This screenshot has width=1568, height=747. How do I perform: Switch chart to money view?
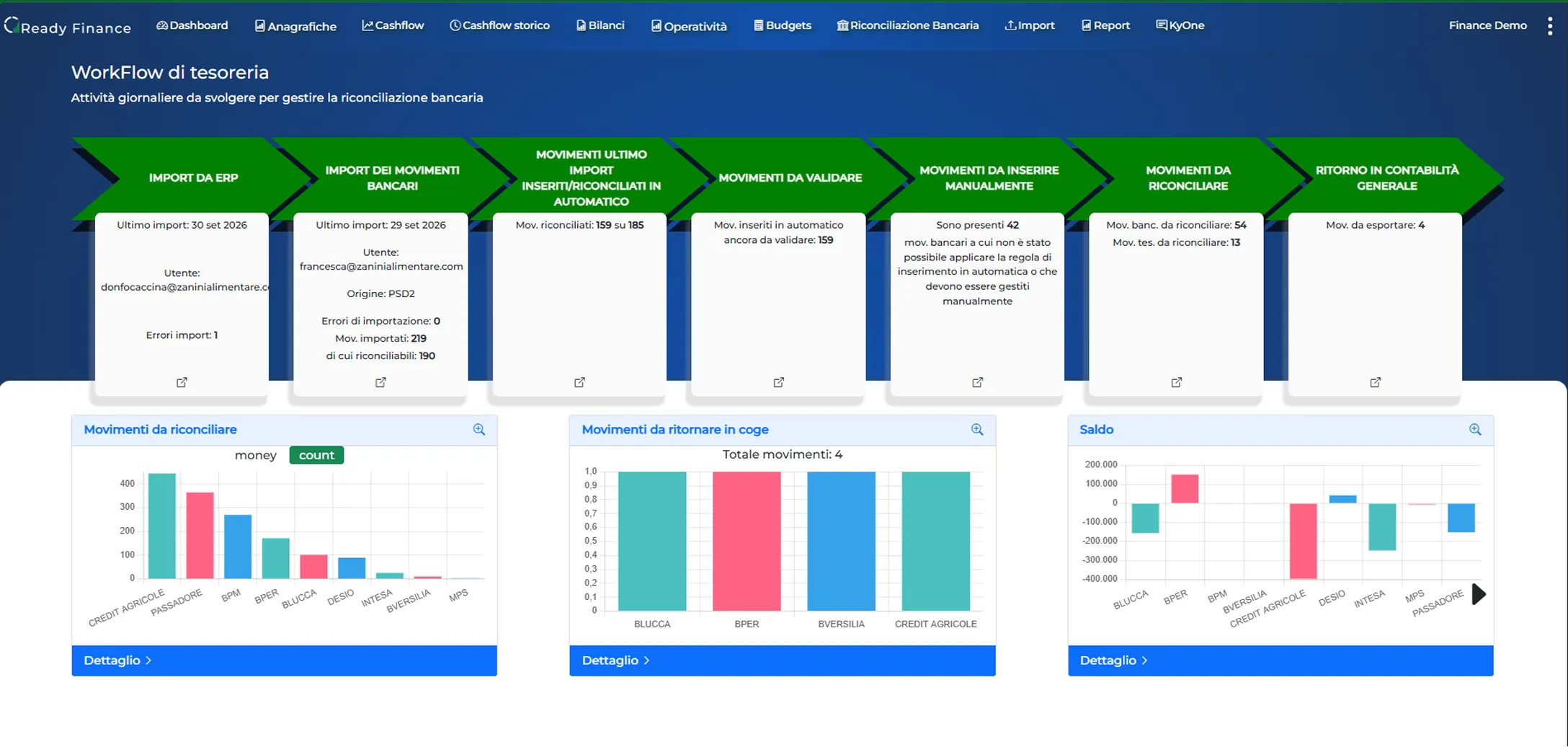tap(255, 455)
